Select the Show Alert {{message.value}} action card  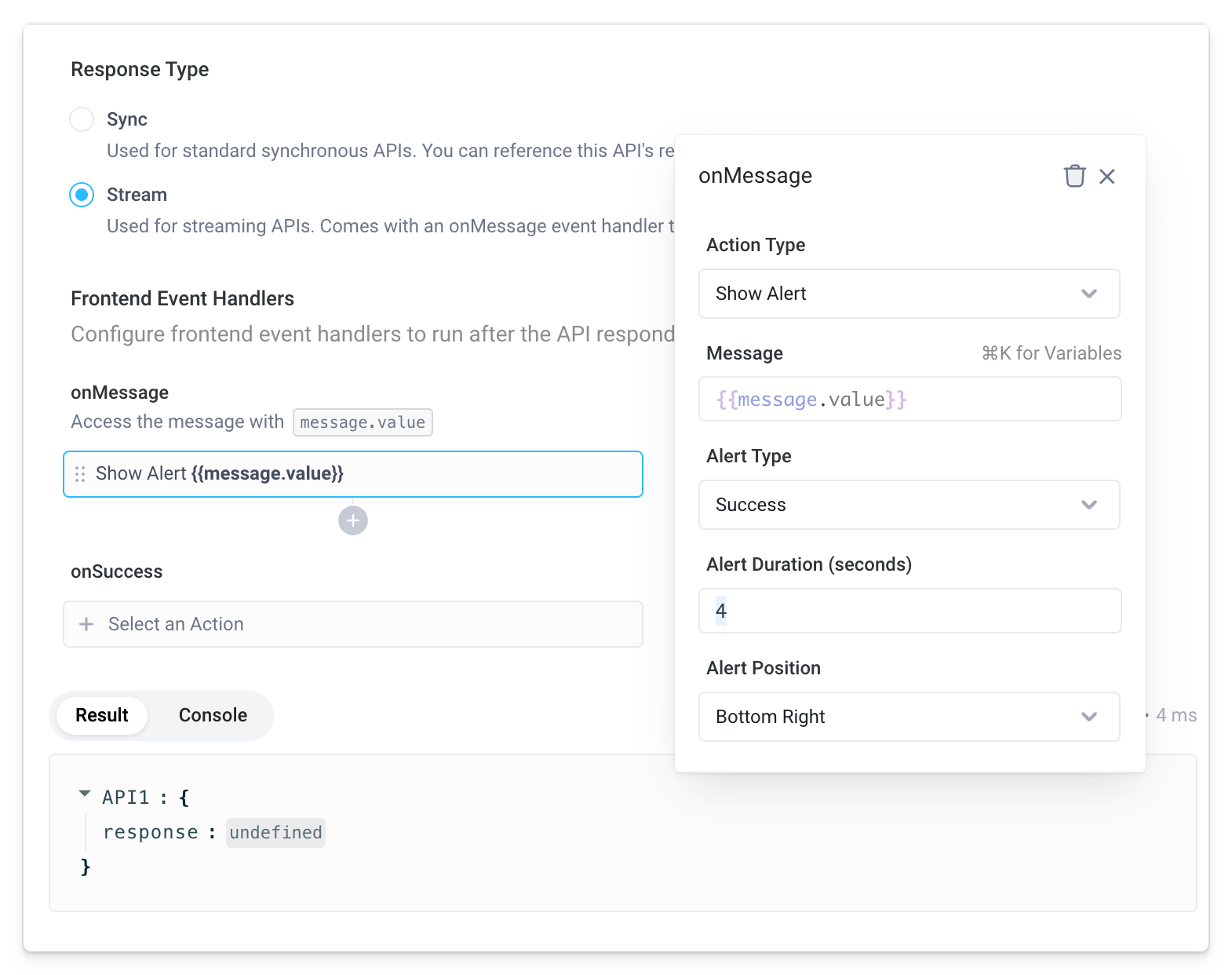coord(352,473)
